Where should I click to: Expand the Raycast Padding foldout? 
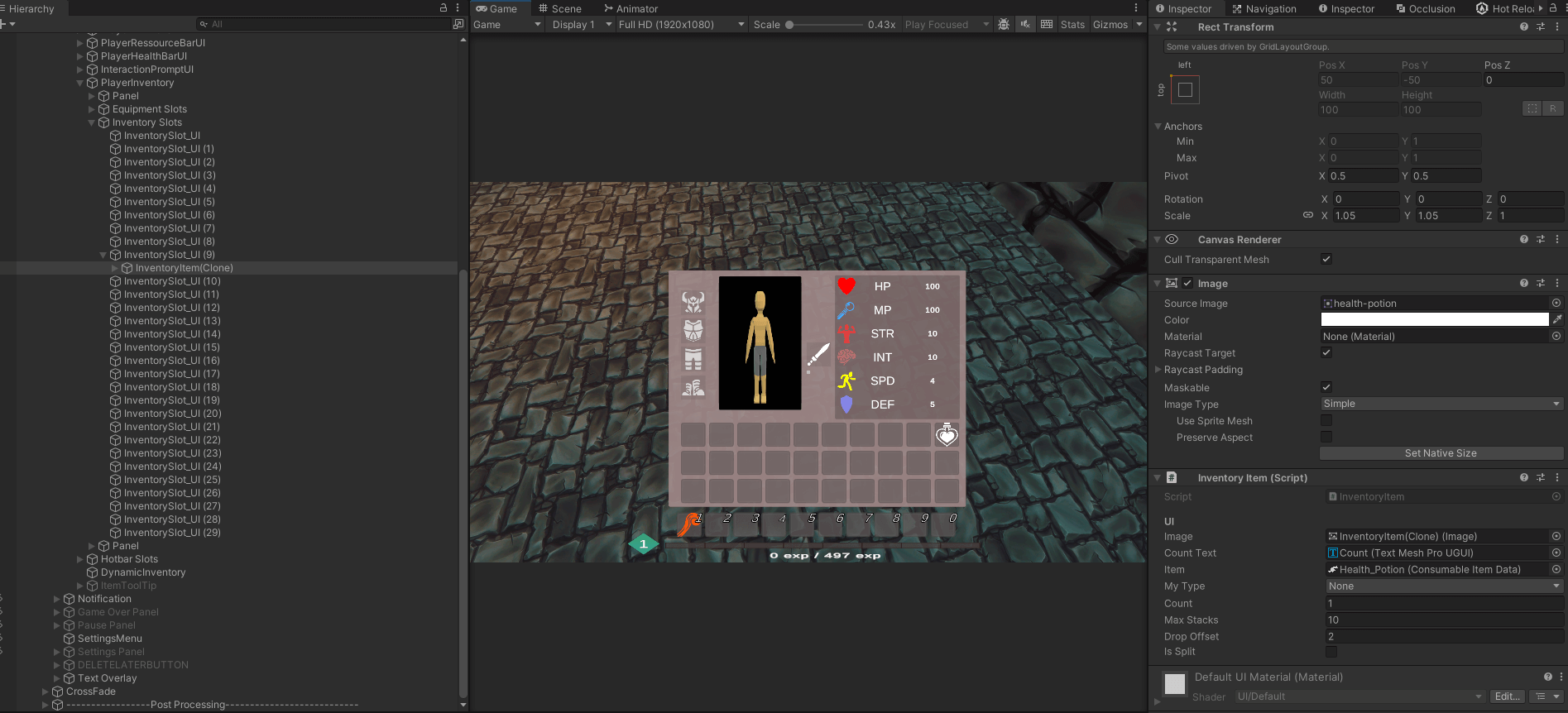pyautogui.click(x=1158, y=369)
